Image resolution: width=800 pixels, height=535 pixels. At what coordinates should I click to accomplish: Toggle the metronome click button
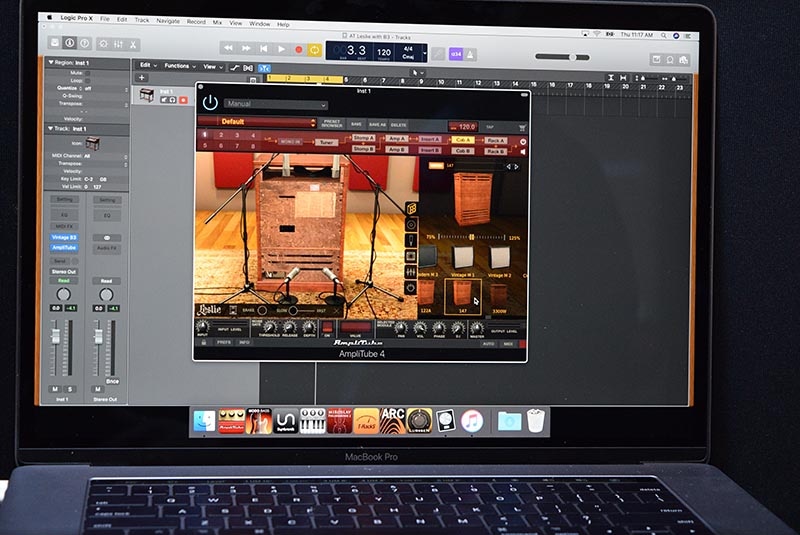470,54
